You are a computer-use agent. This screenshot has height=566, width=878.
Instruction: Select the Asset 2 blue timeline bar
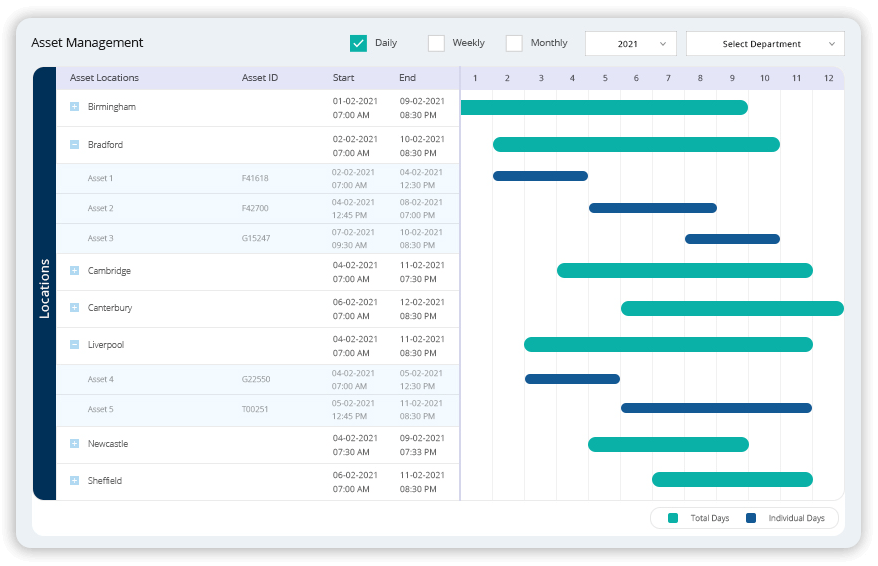coord(652,208)
